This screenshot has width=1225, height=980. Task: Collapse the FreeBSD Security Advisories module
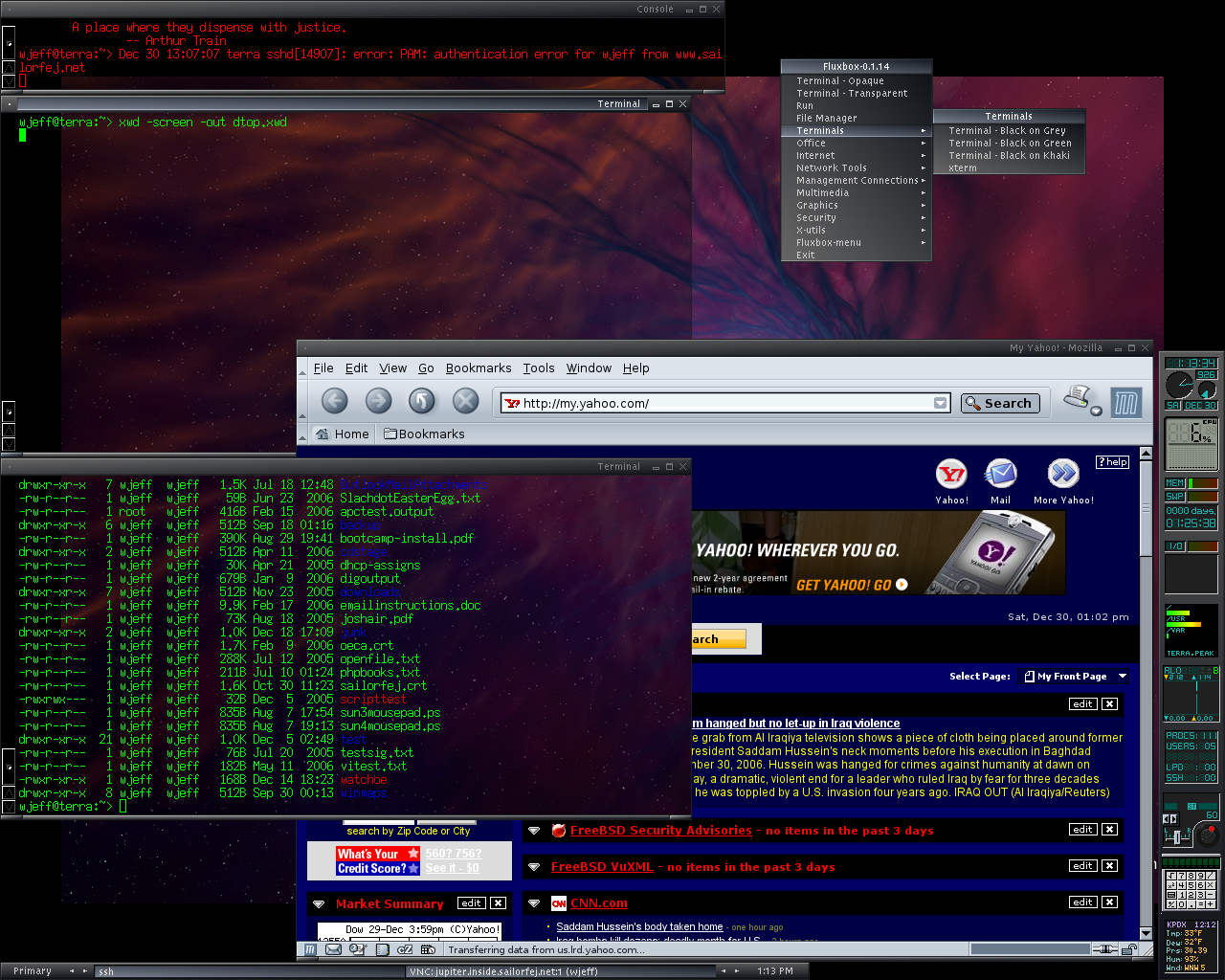tap(534, 831)
